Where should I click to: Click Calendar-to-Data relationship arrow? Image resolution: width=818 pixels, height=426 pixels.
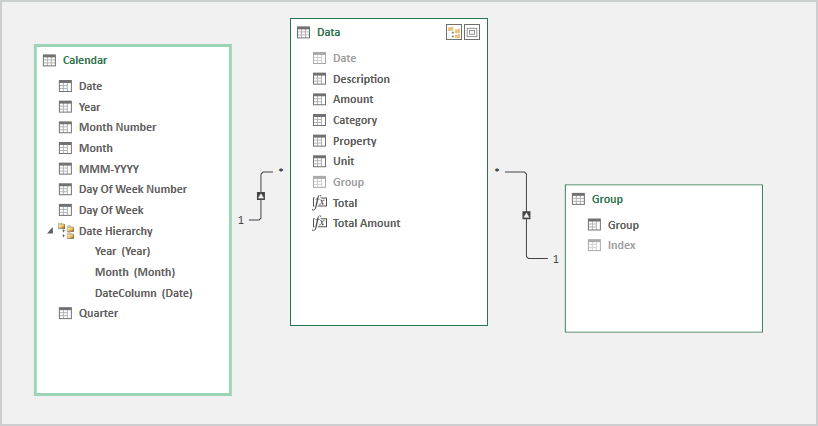[x=261, y=195]
